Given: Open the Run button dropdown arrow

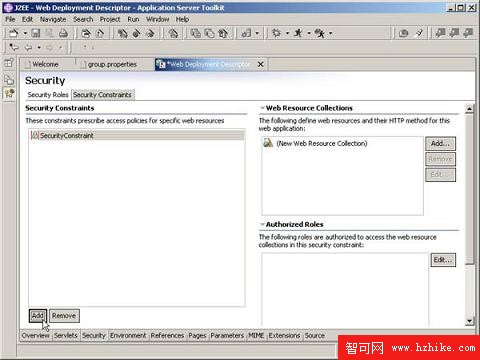Looking at the screenshot, I should click(309, 33).
